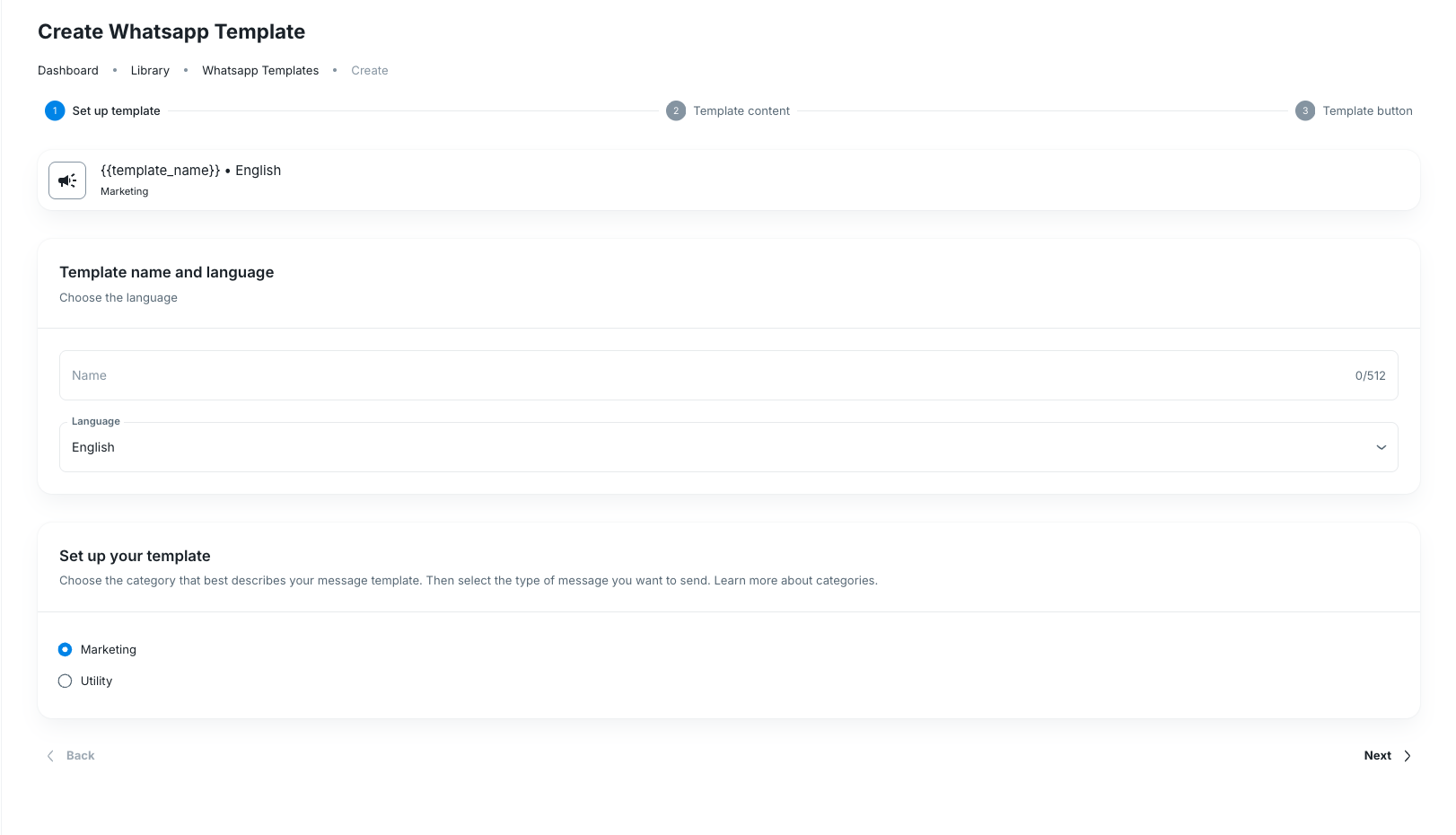Click the Back button

(70, 756)
